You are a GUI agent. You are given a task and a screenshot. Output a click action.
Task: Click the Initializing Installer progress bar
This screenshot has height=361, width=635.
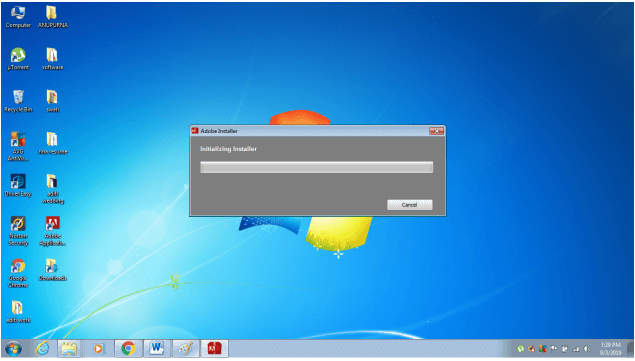pyautogui.click(x=316, y=167)
